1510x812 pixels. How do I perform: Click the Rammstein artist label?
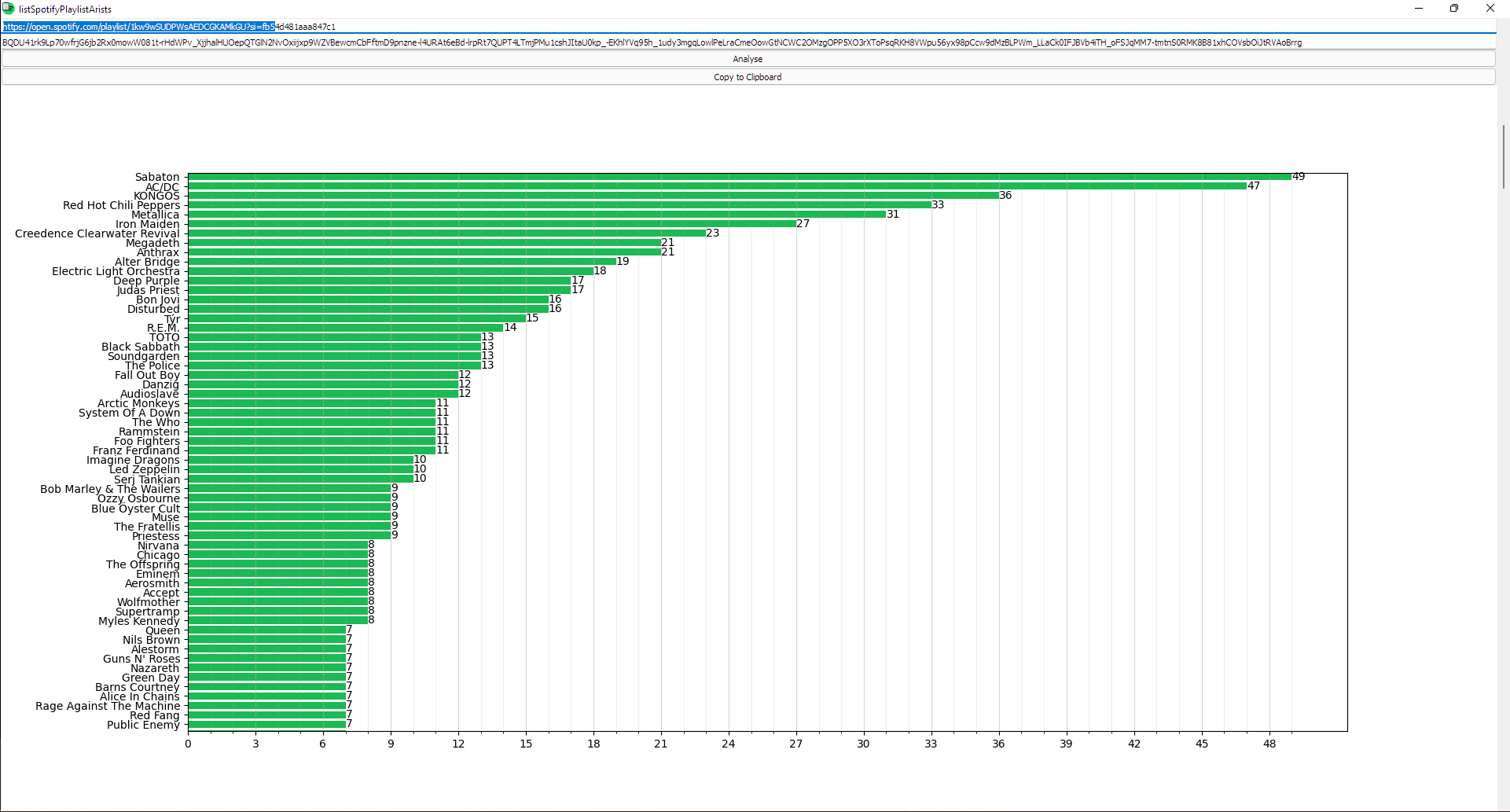[149, 432]
